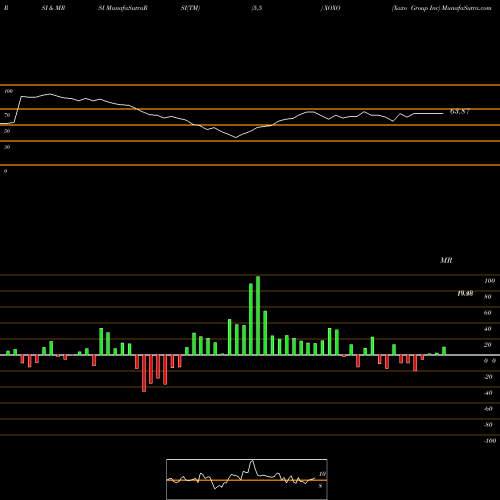The height and width of the screenshot is (500, 500).
Task: Click the RSI current value 63.87 label
Action: coord(460,111)
